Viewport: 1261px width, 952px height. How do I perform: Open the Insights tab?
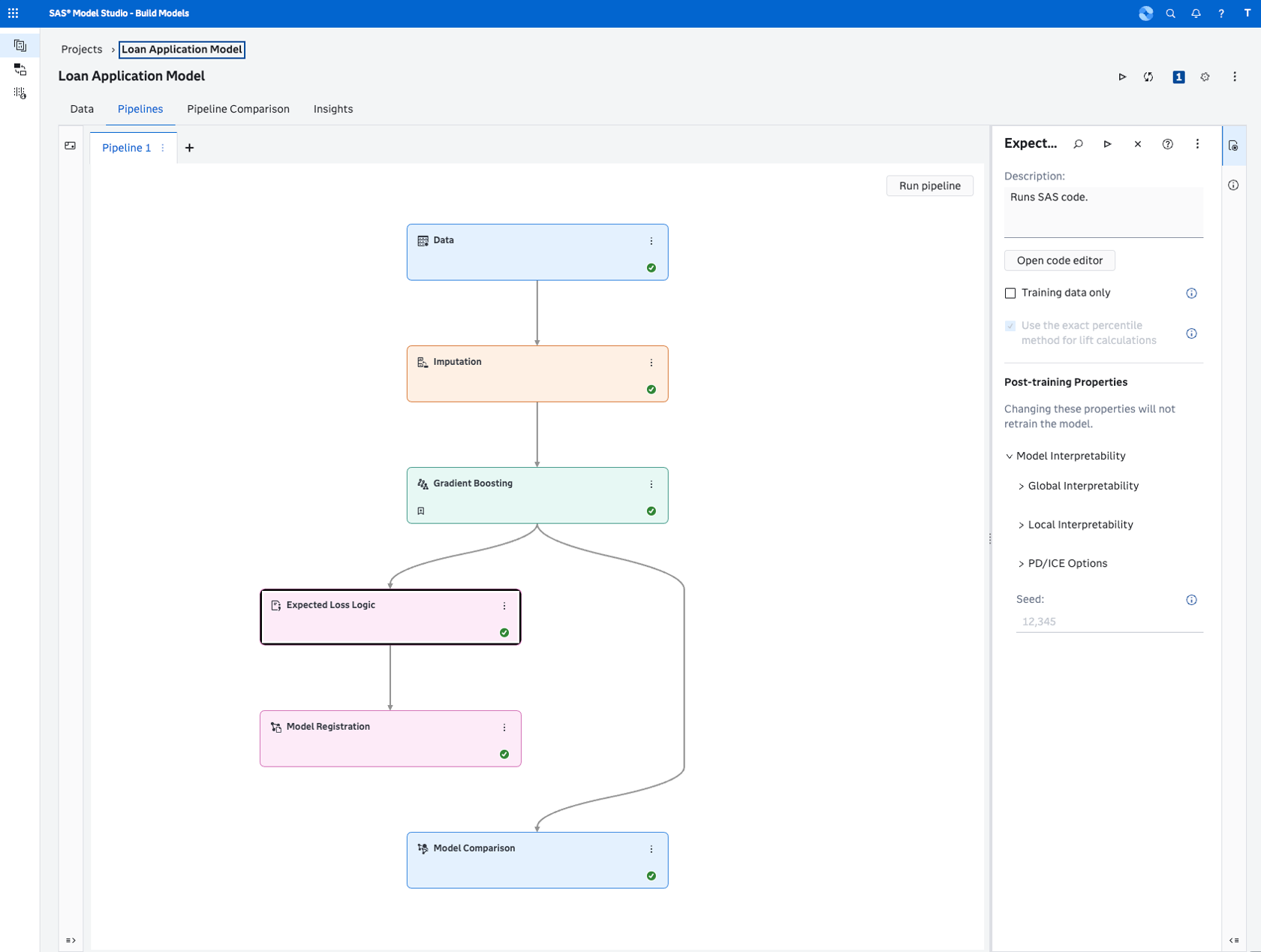[333, 109]
